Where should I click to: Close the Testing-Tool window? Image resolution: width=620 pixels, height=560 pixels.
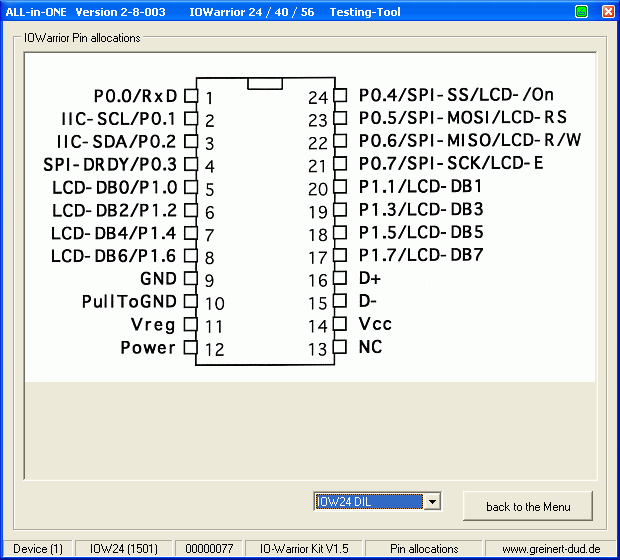tap(608, 11)
